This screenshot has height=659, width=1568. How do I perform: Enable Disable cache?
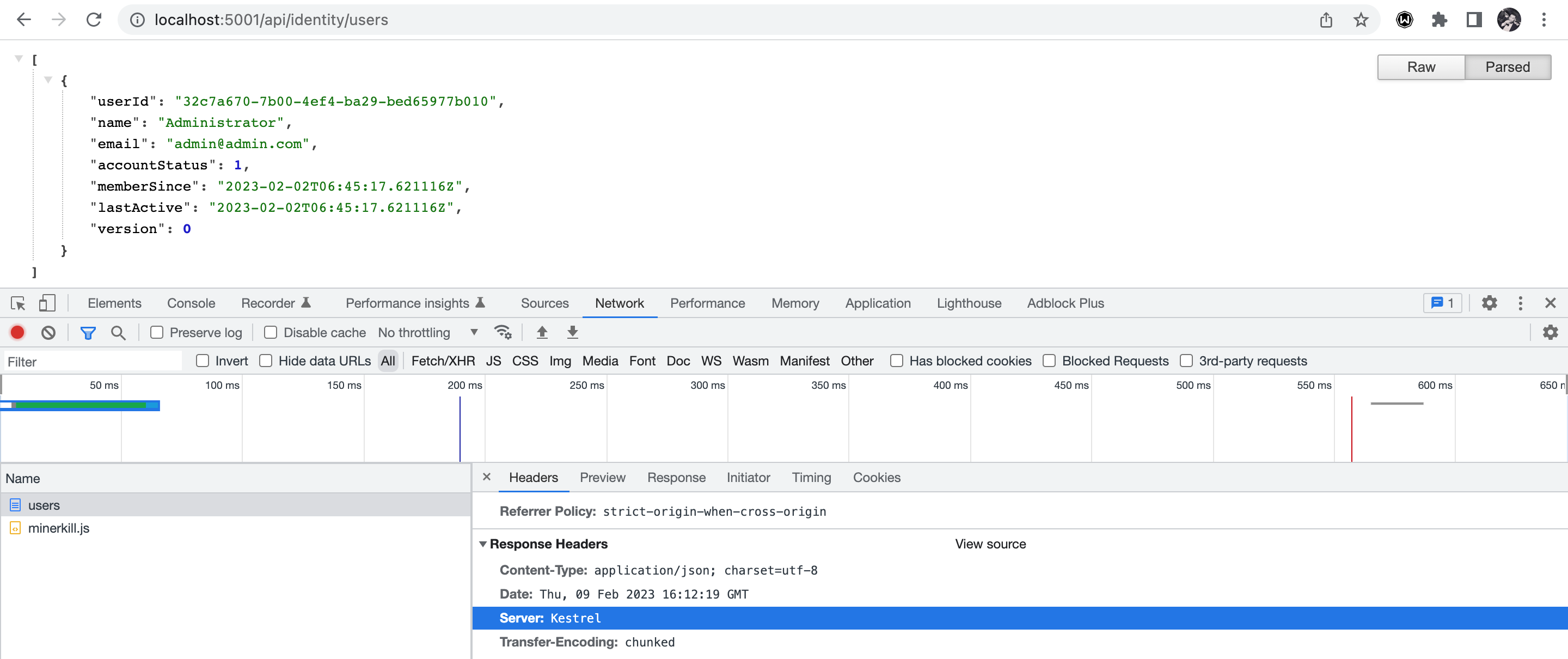(269, 333)
